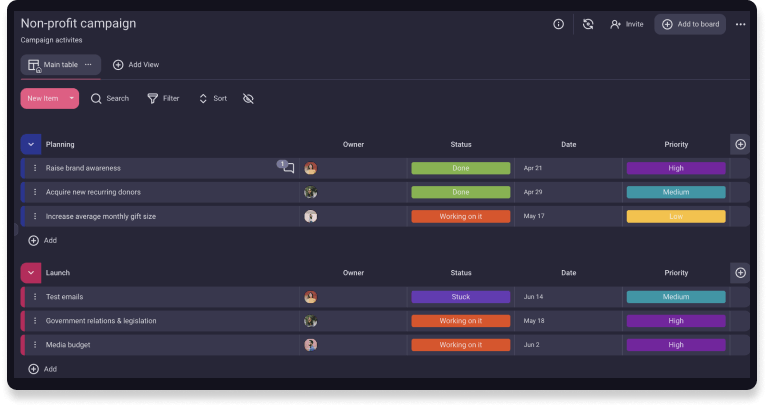Open comment bubble on Raise brand awareness

point(287,168)
